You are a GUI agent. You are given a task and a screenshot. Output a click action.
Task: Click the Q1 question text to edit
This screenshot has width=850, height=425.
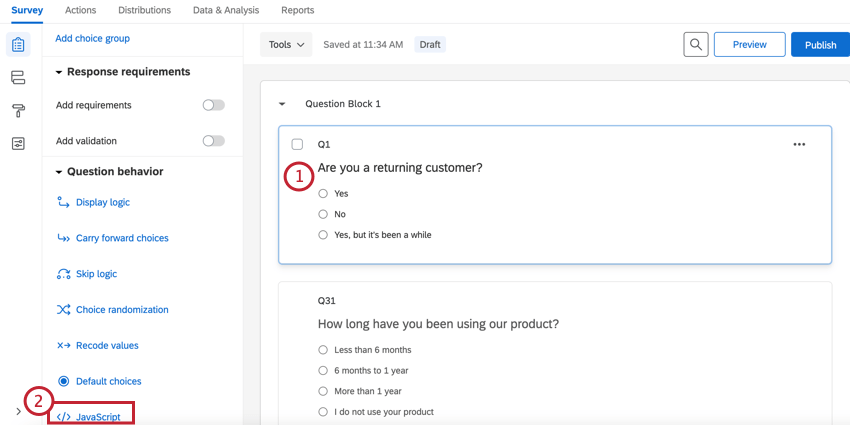400,168
